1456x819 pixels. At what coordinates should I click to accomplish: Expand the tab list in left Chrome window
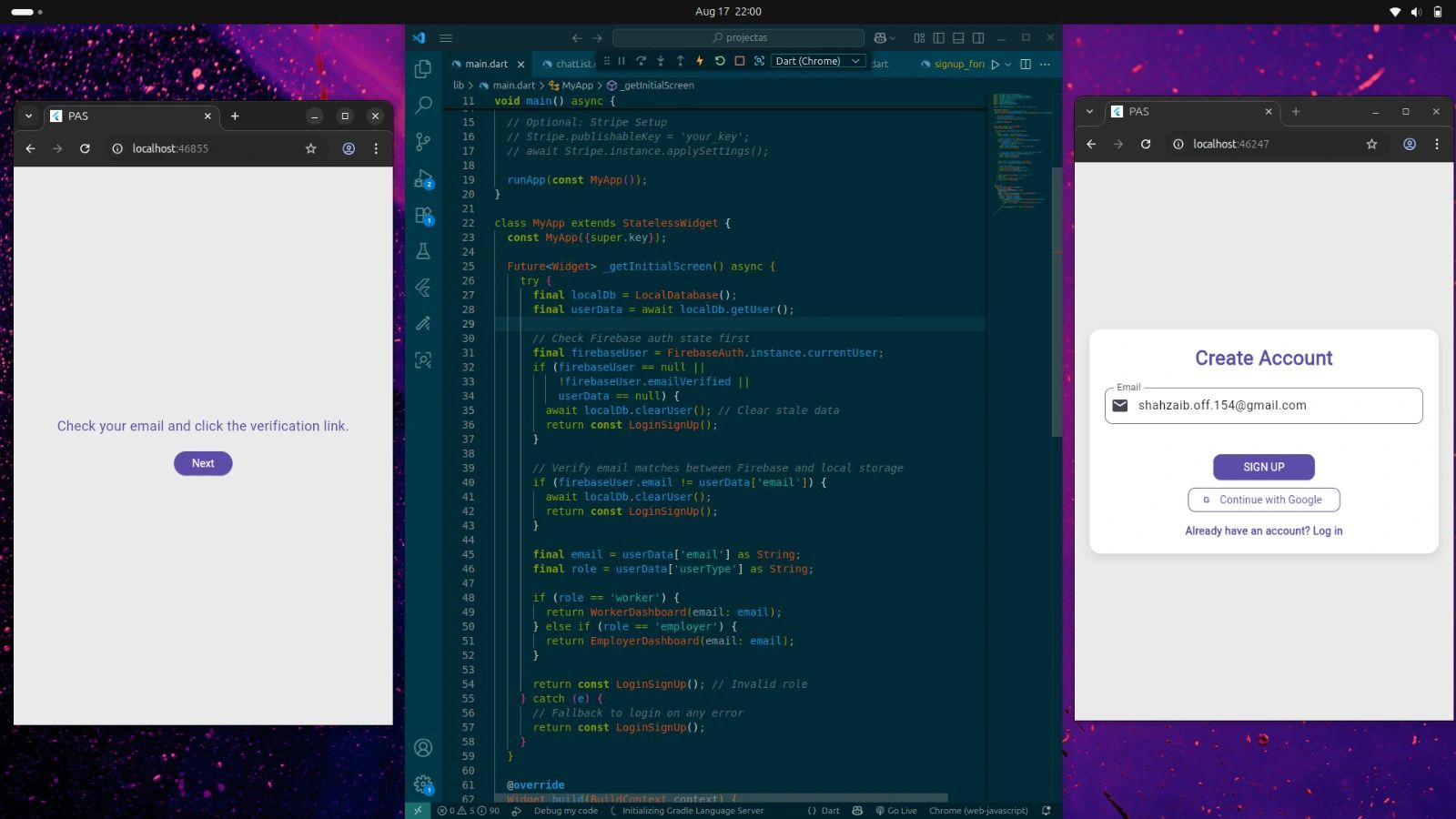click(28, 116)
